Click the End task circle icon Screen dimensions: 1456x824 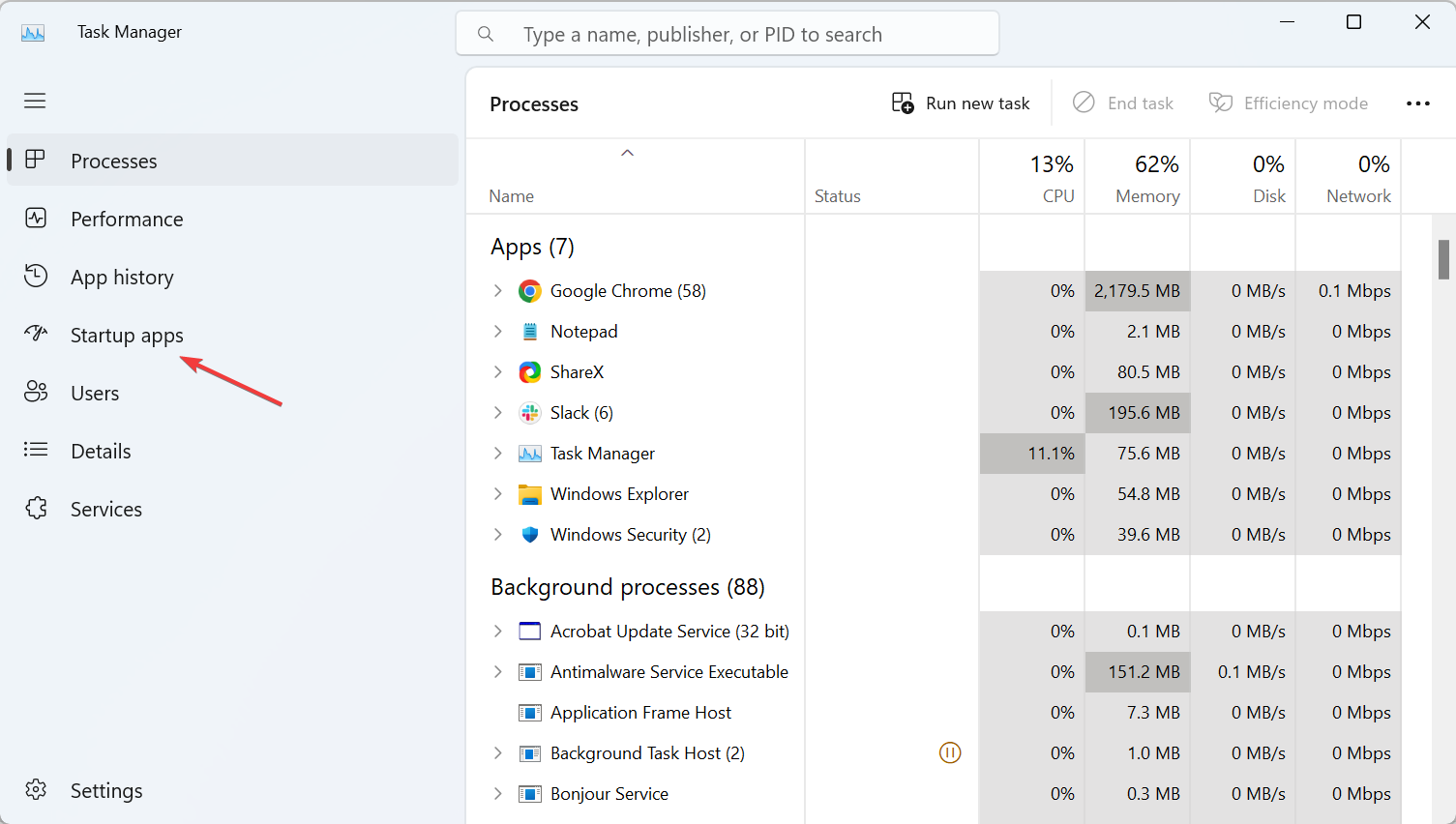coord(1084,103)
